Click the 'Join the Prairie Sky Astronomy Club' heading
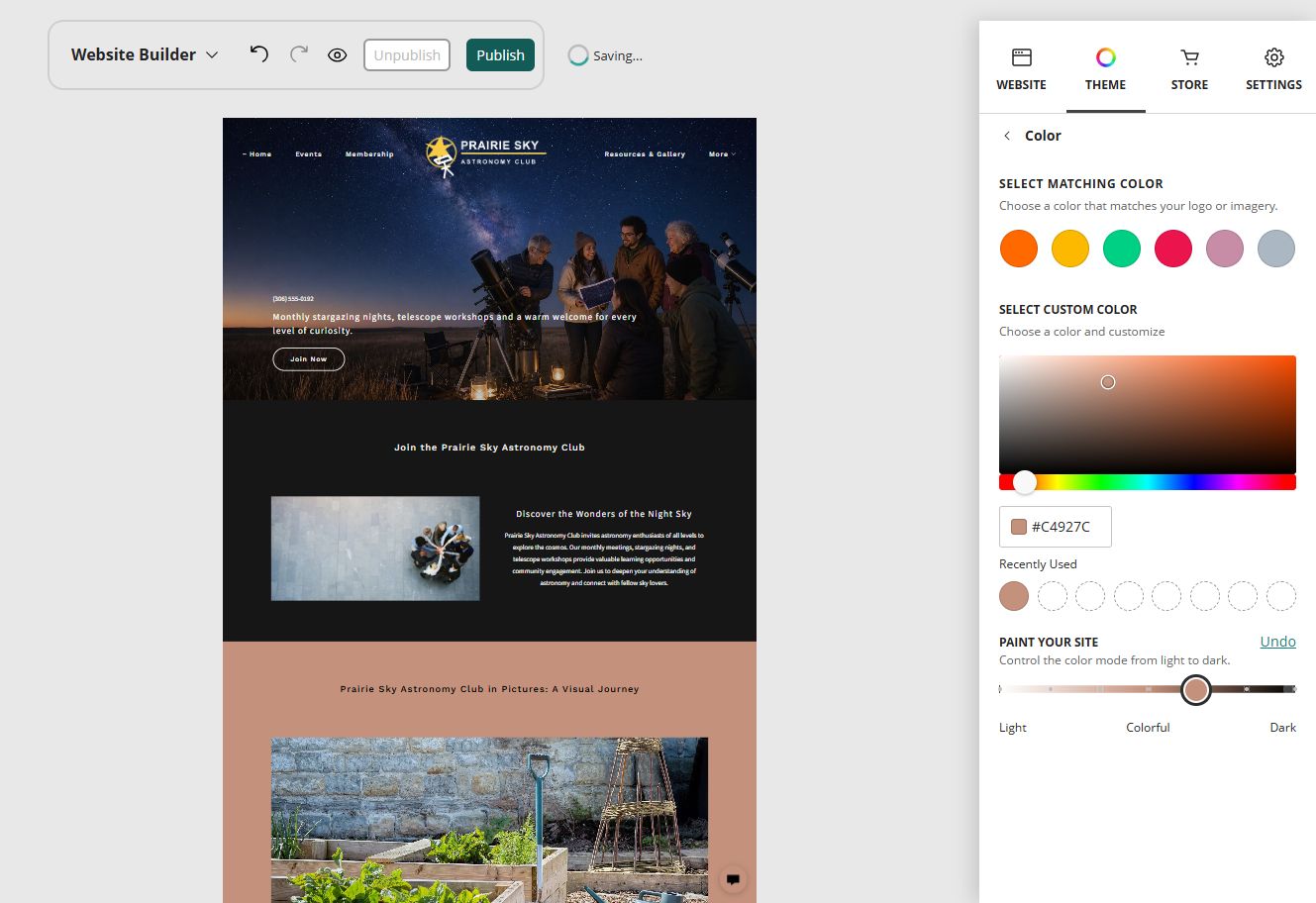The width and height of the screenshot is (1316, 903). pos(489,448)
